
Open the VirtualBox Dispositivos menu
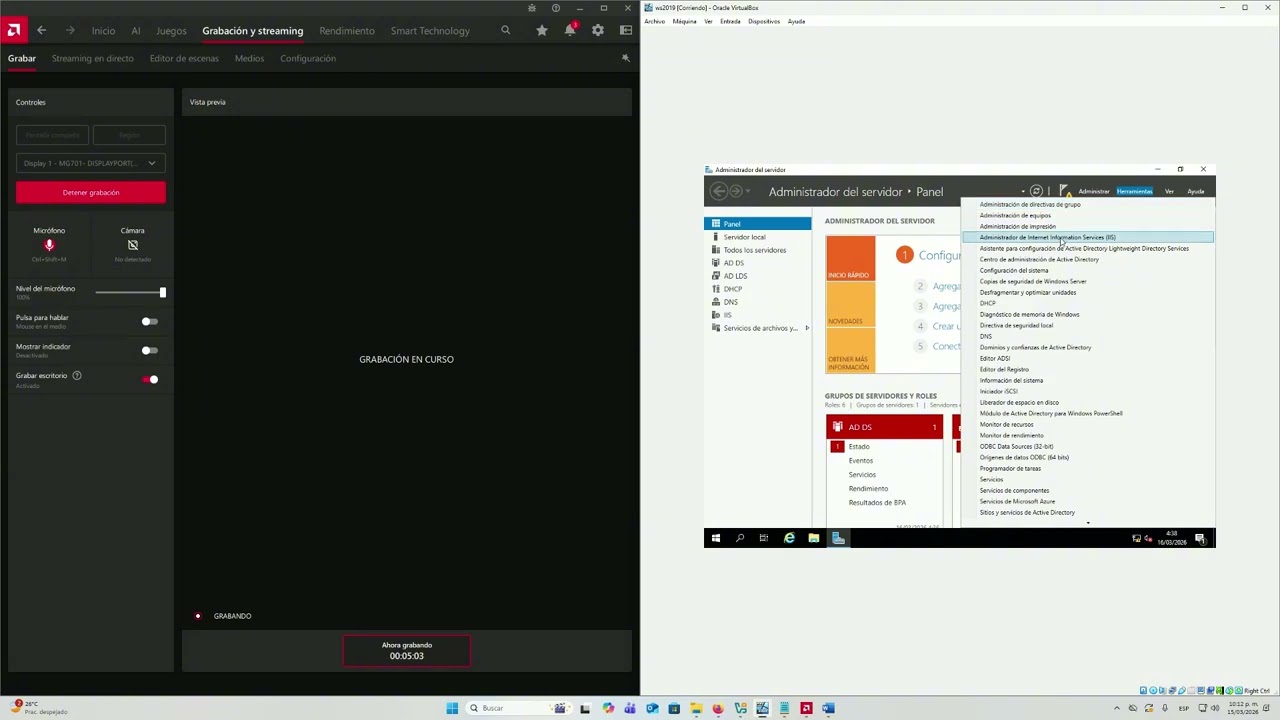[x=763, y=21]
